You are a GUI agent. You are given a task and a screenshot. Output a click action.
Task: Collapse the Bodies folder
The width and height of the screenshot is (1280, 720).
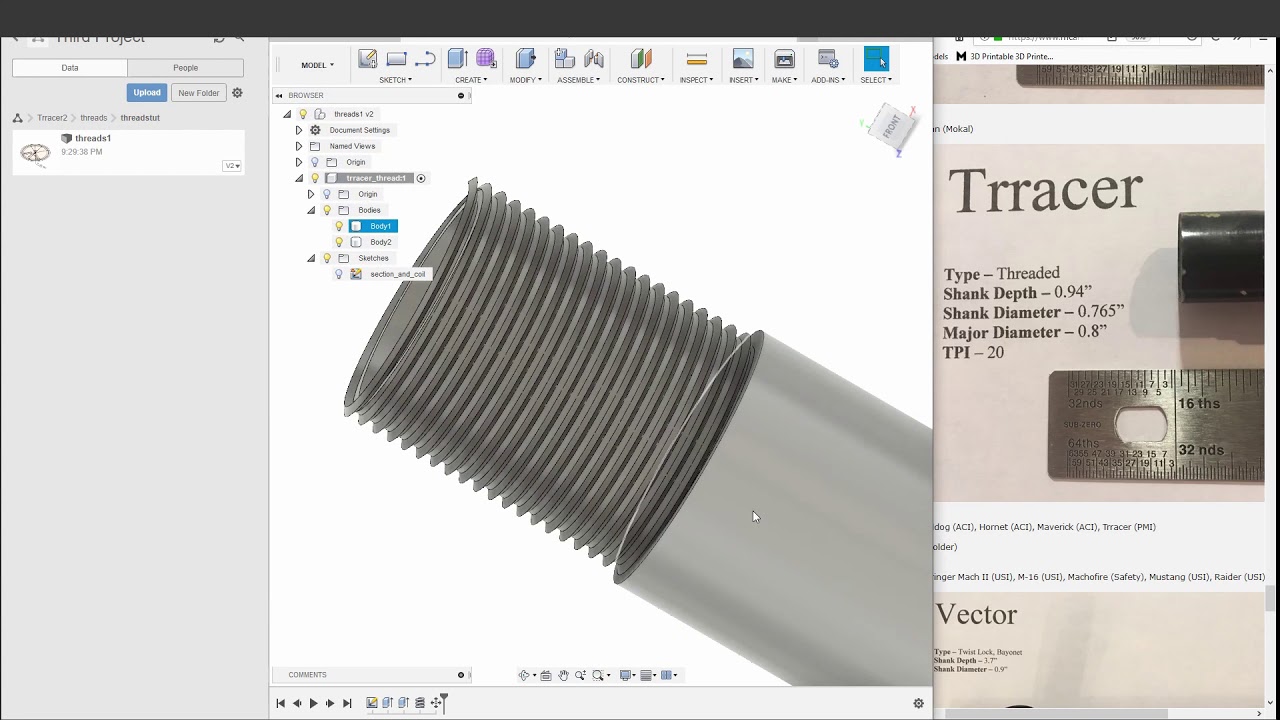311,210
